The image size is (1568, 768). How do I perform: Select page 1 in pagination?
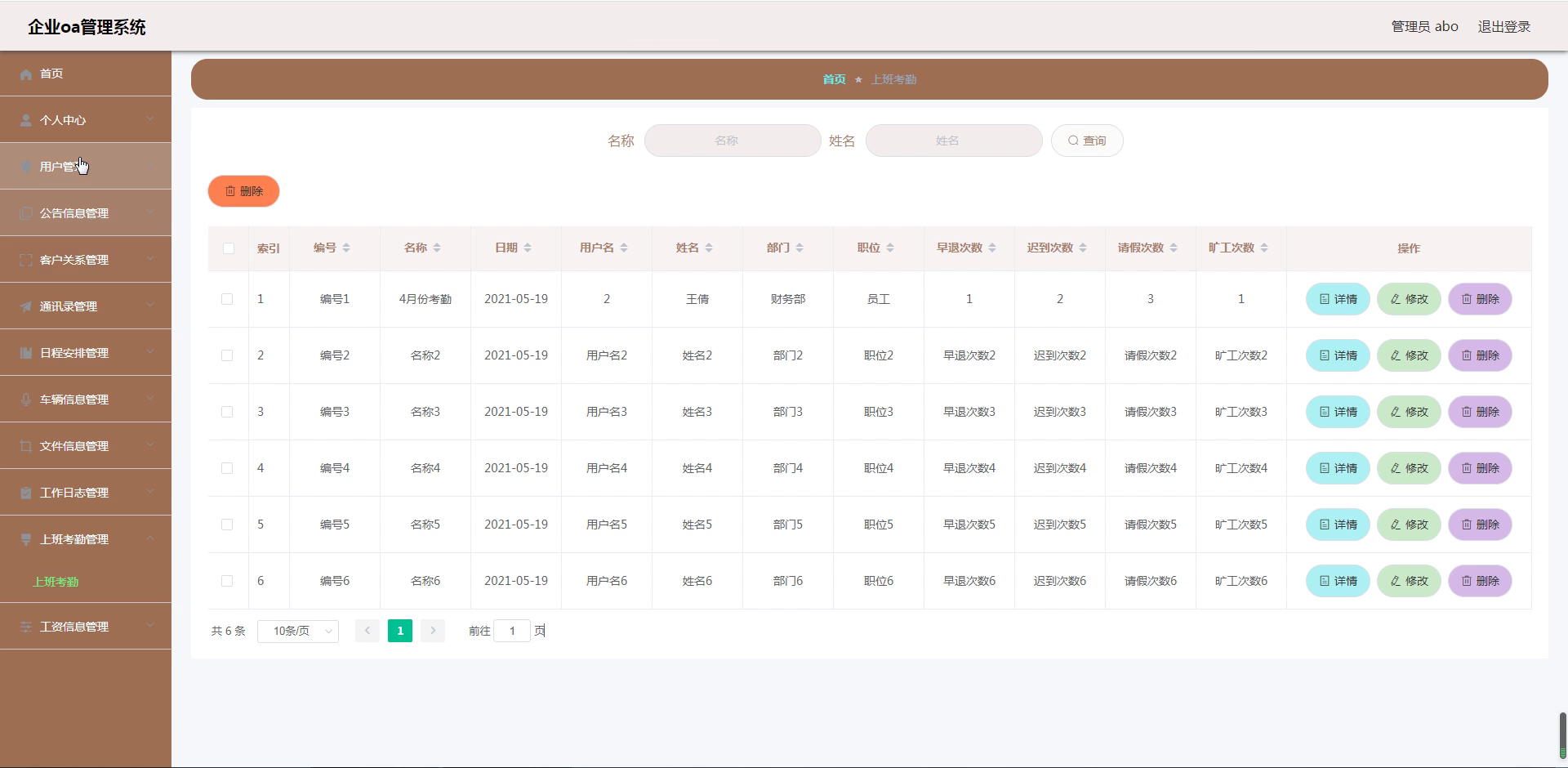click(x=400, y=631)
